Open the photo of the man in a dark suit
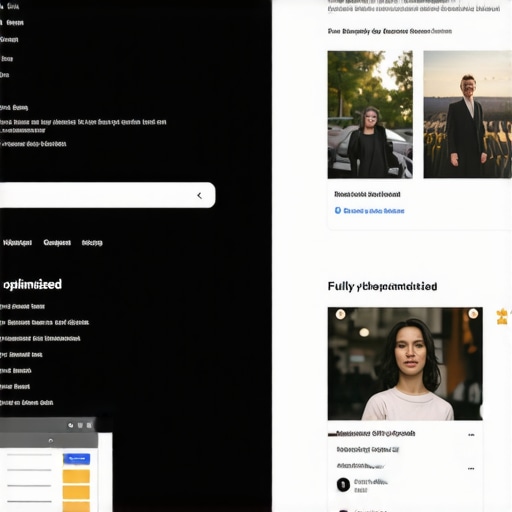 [468, 114]
